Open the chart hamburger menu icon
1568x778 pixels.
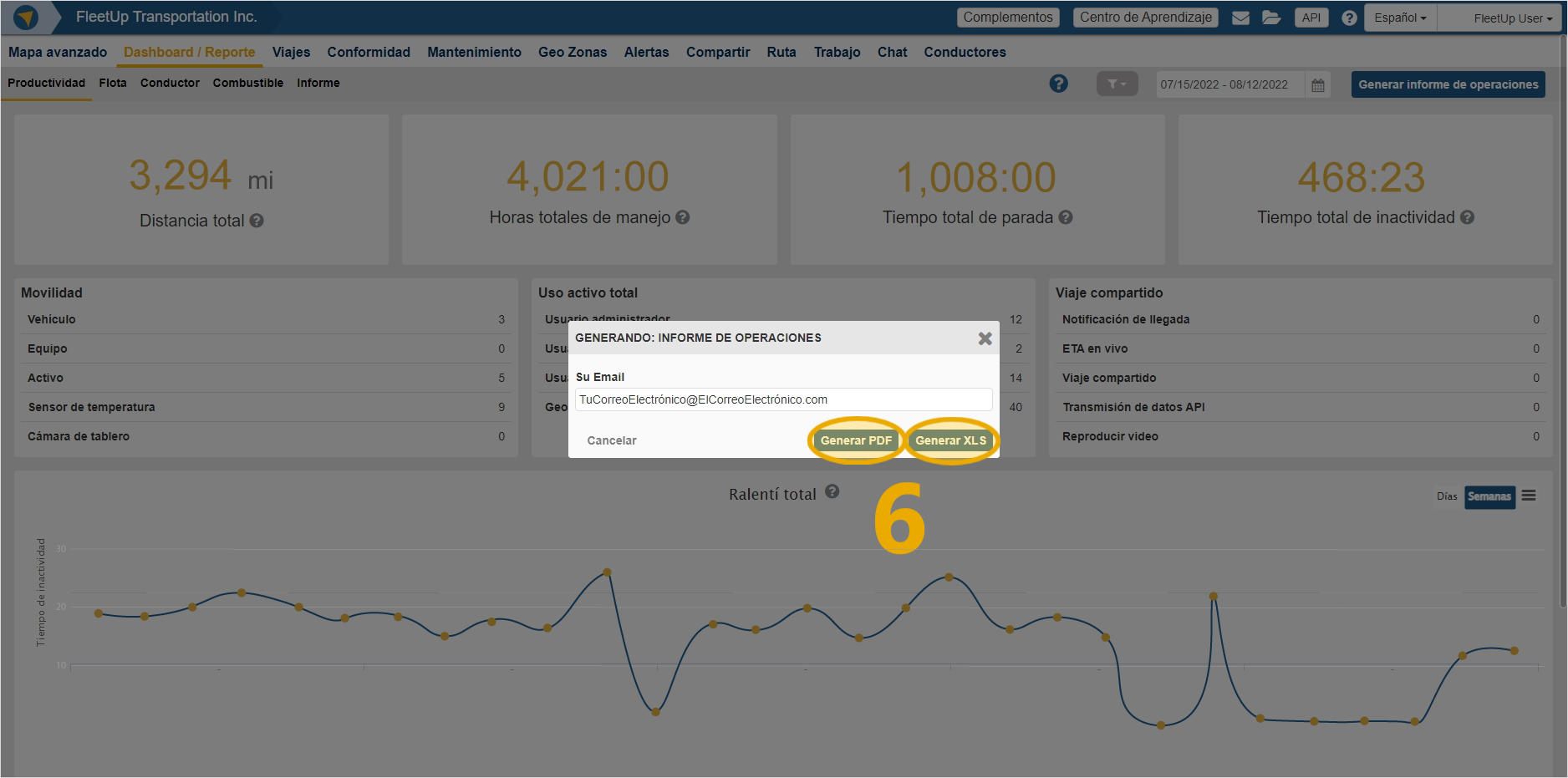coord(1529,496)
